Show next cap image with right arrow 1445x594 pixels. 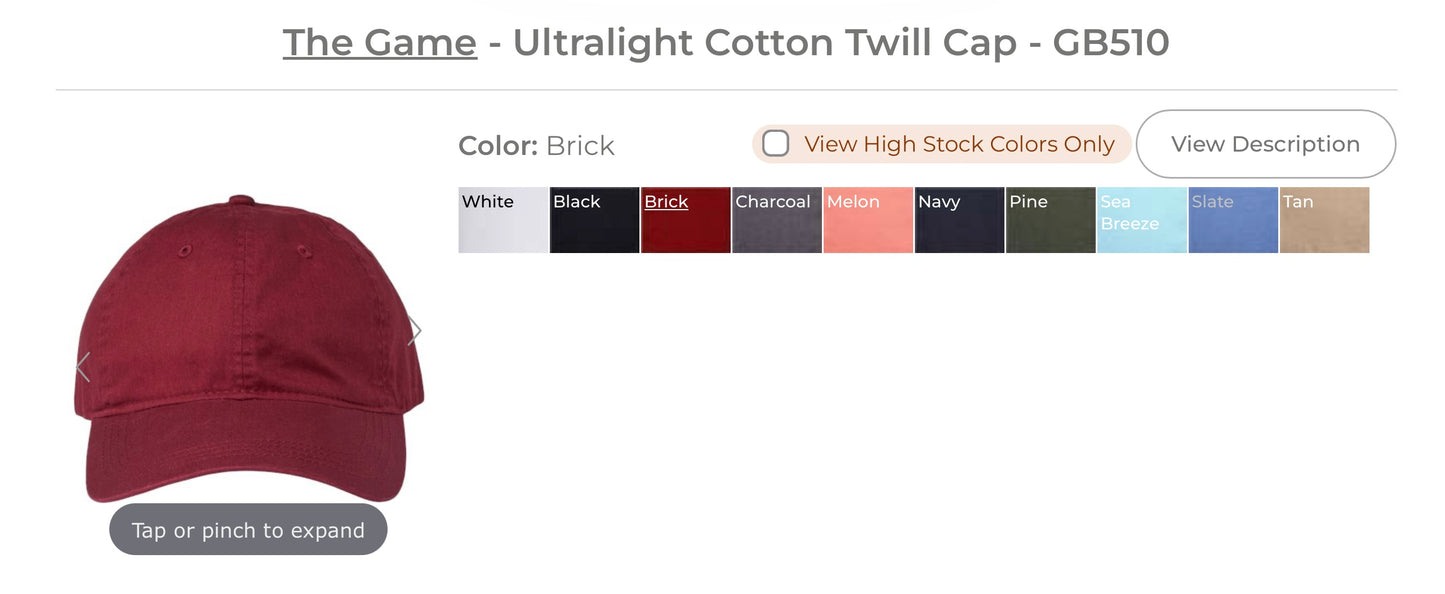click(x=415, y=331)
